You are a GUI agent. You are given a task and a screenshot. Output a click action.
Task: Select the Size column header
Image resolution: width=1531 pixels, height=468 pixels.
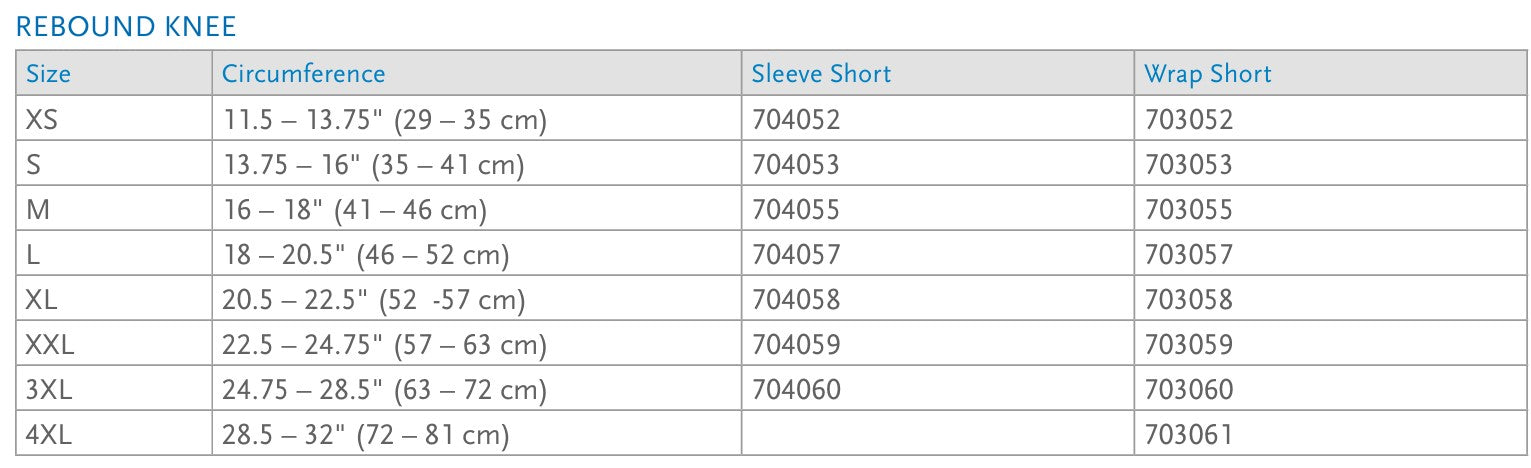tap(49, 74)
